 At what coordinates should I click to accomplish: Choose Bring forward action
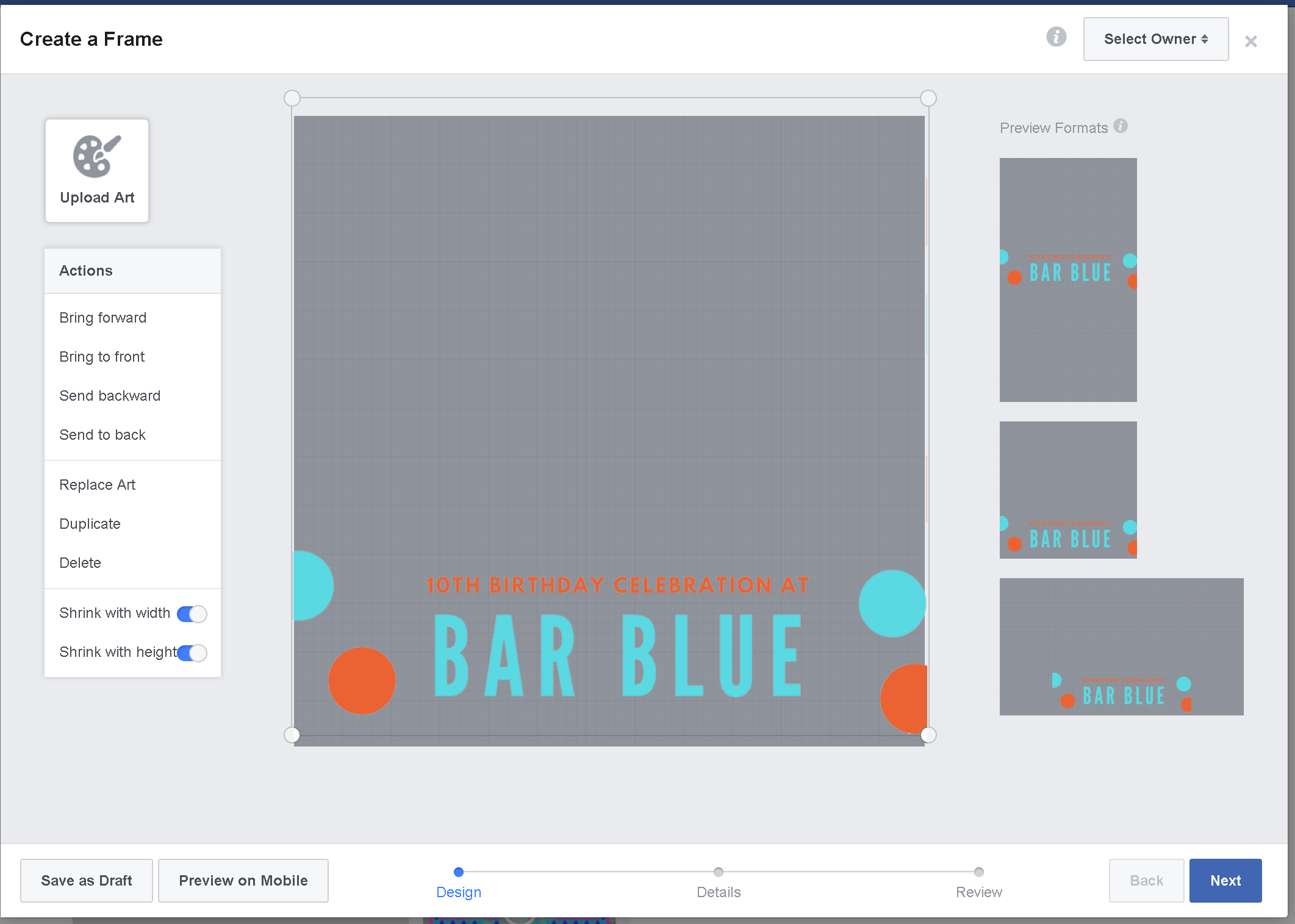(103, 318)
